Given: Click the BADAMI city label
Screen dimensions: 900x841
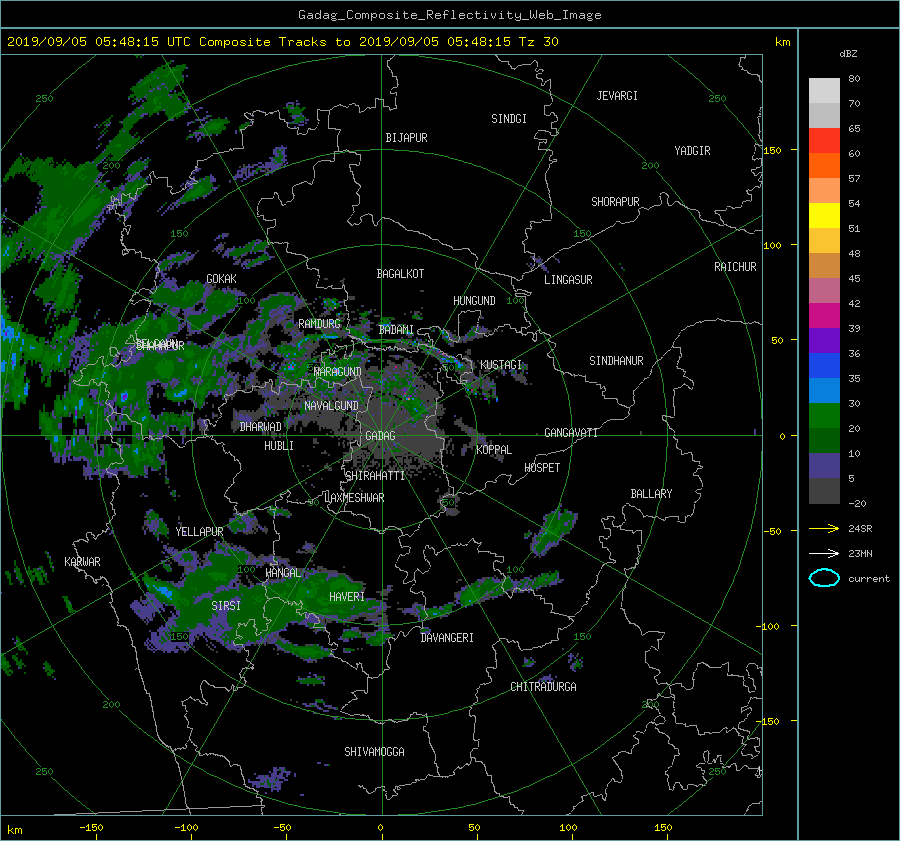Looking at the screenshot, I should tap(396, 330).
